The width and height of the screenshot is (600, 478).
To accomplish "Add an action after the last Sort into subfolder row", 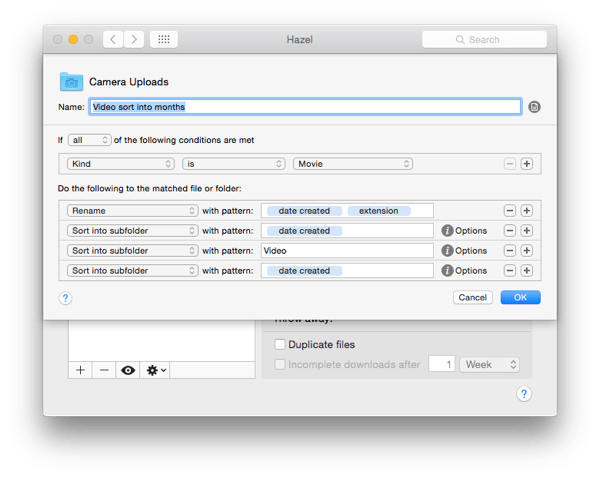I will coord(527,271).
